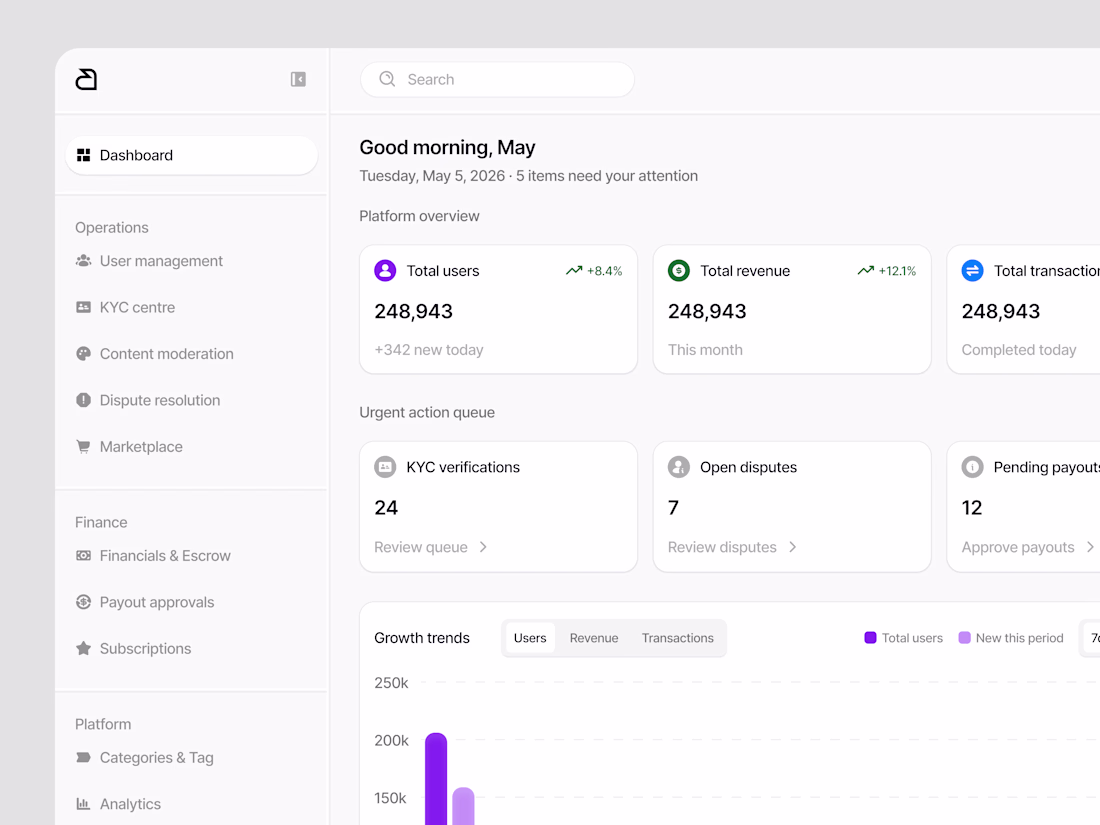
Task: Switch to the Transactions tab
Action: tap(677, 638)
